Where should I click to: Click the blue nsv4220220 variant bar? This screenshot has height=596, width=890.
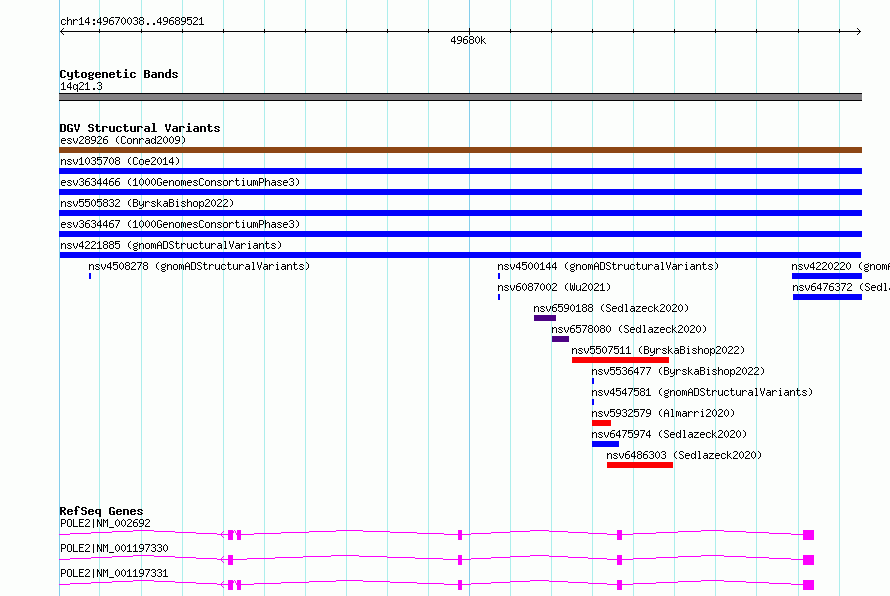click(x=826, y=276)
